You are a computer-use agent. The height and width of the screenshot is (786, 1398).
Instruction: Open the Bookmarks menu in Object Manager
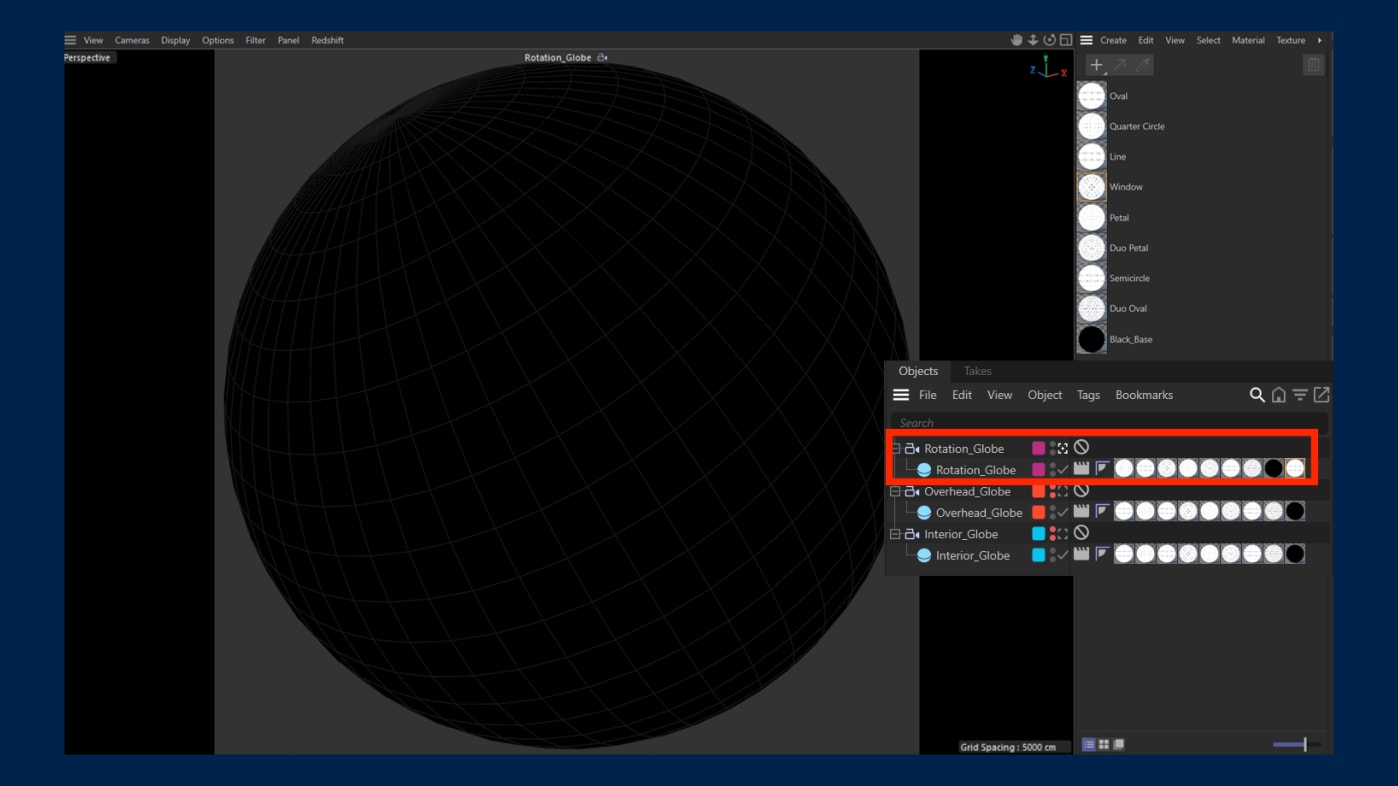(1143, 395)
